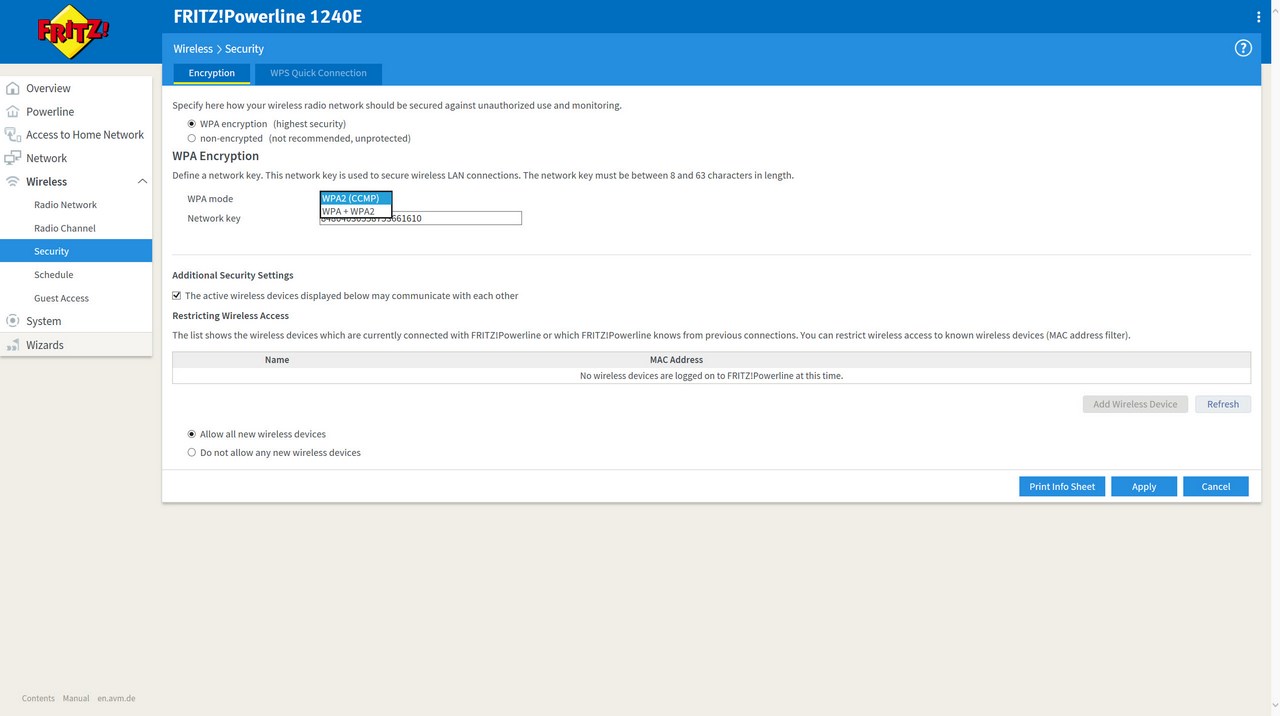Click the Cancel button
The width and height of the screenshot is (1280, 716).
click(x=1216, y=486)
